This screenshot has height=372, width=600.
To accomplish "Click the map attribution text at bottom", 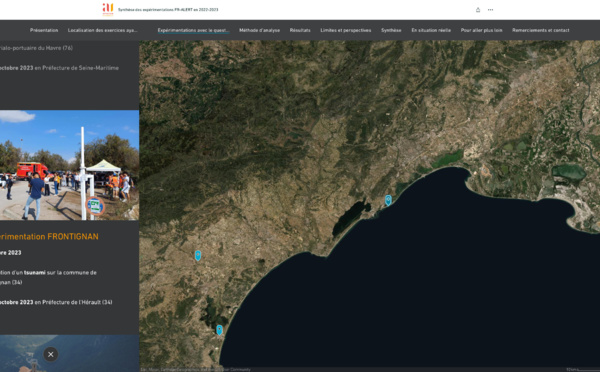I will tap(195, 369).
